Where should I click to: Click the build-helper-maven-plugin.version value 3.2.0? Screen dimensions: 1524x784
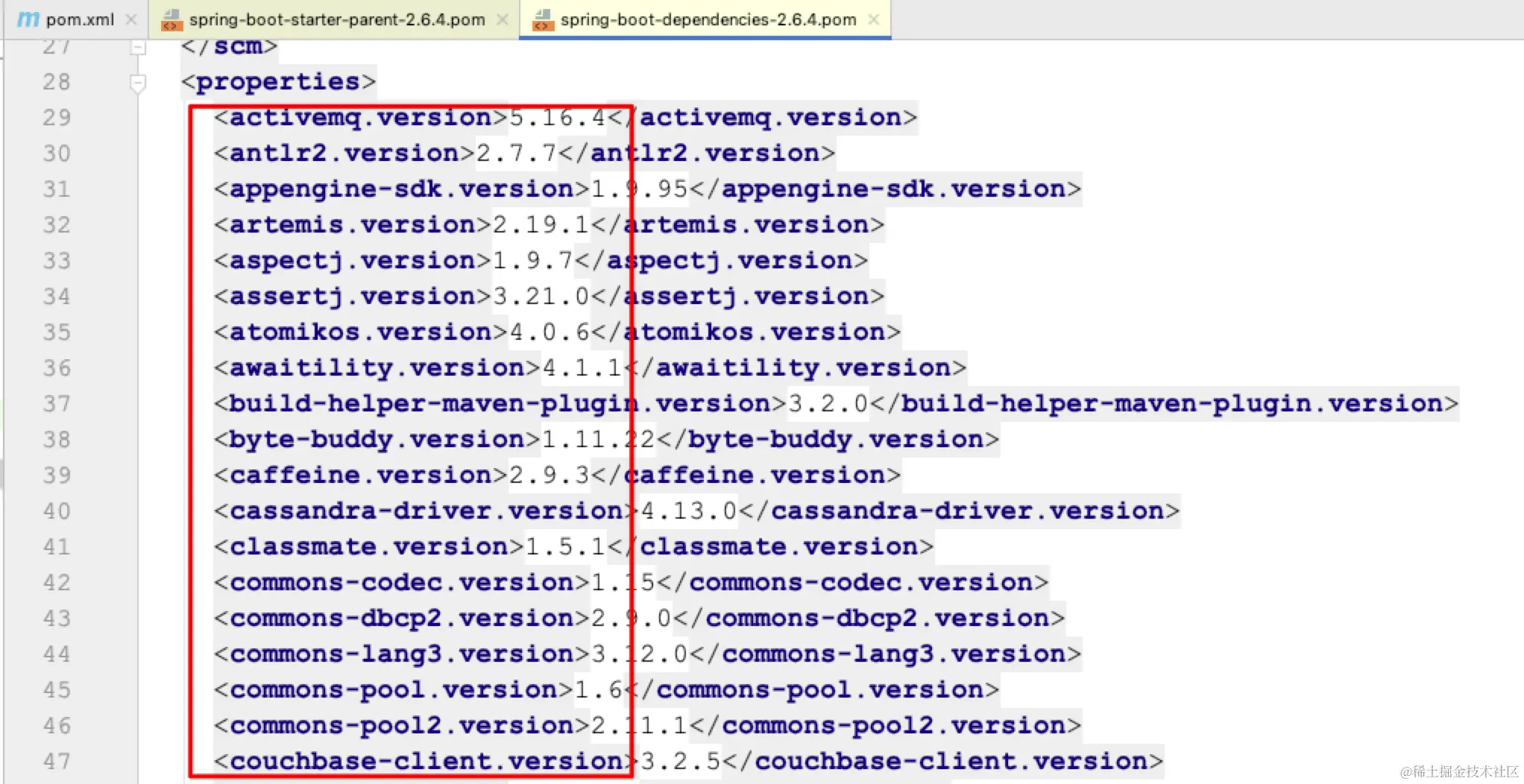pyautogui.click(x=828, y=404)
